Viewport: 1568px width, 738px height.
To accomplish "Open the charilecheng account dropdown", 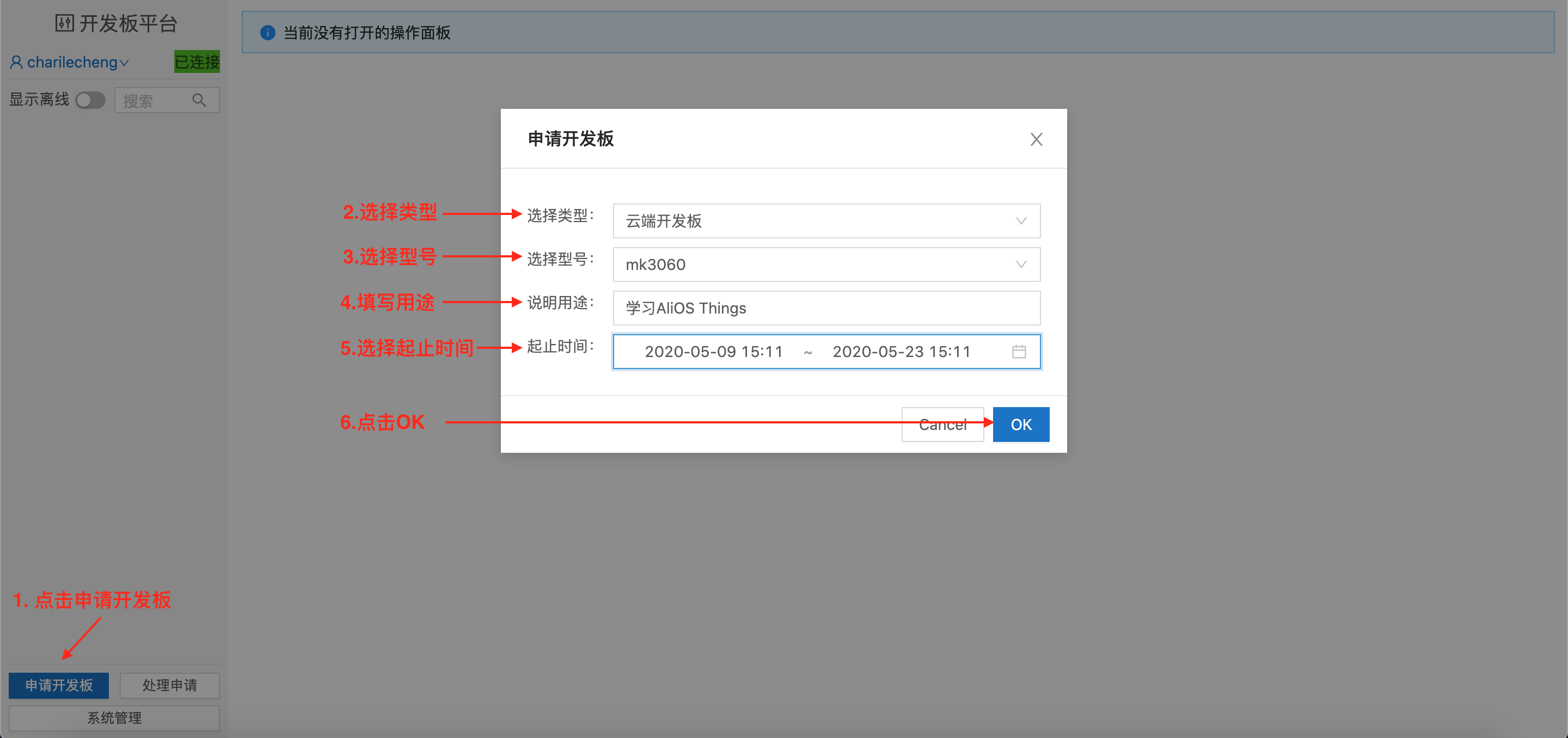I will coord(77,62).
